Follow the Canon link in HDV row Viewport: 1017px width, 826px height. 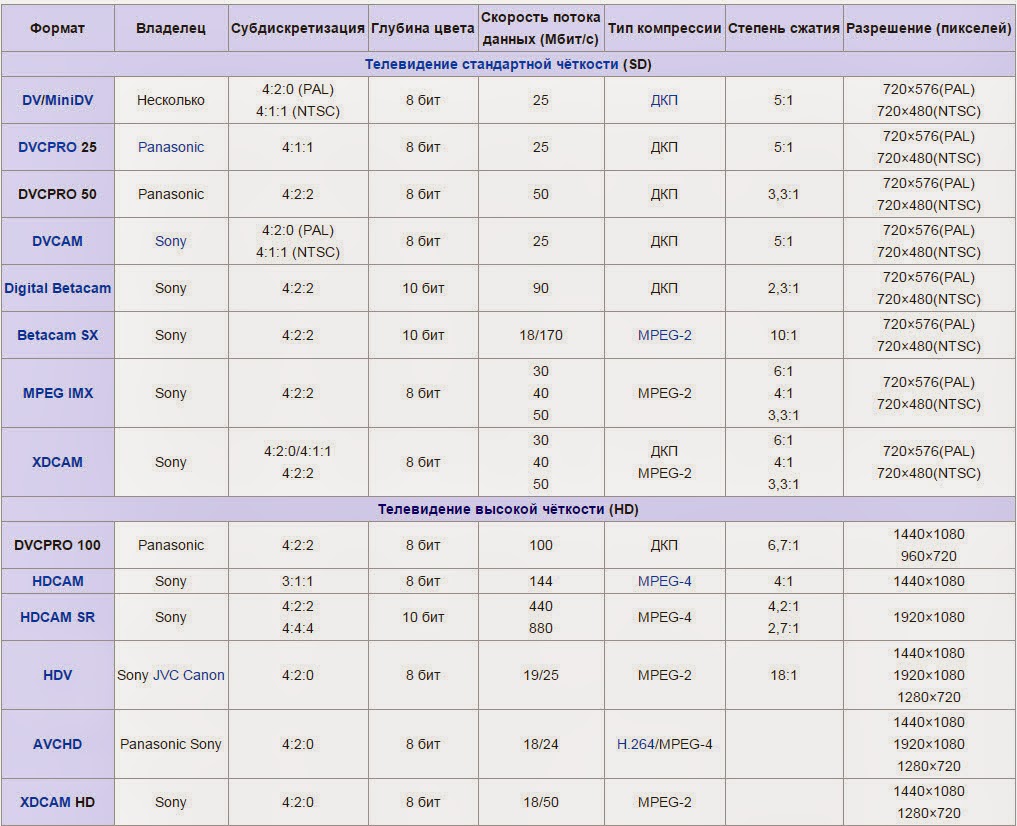click(202, 675)
